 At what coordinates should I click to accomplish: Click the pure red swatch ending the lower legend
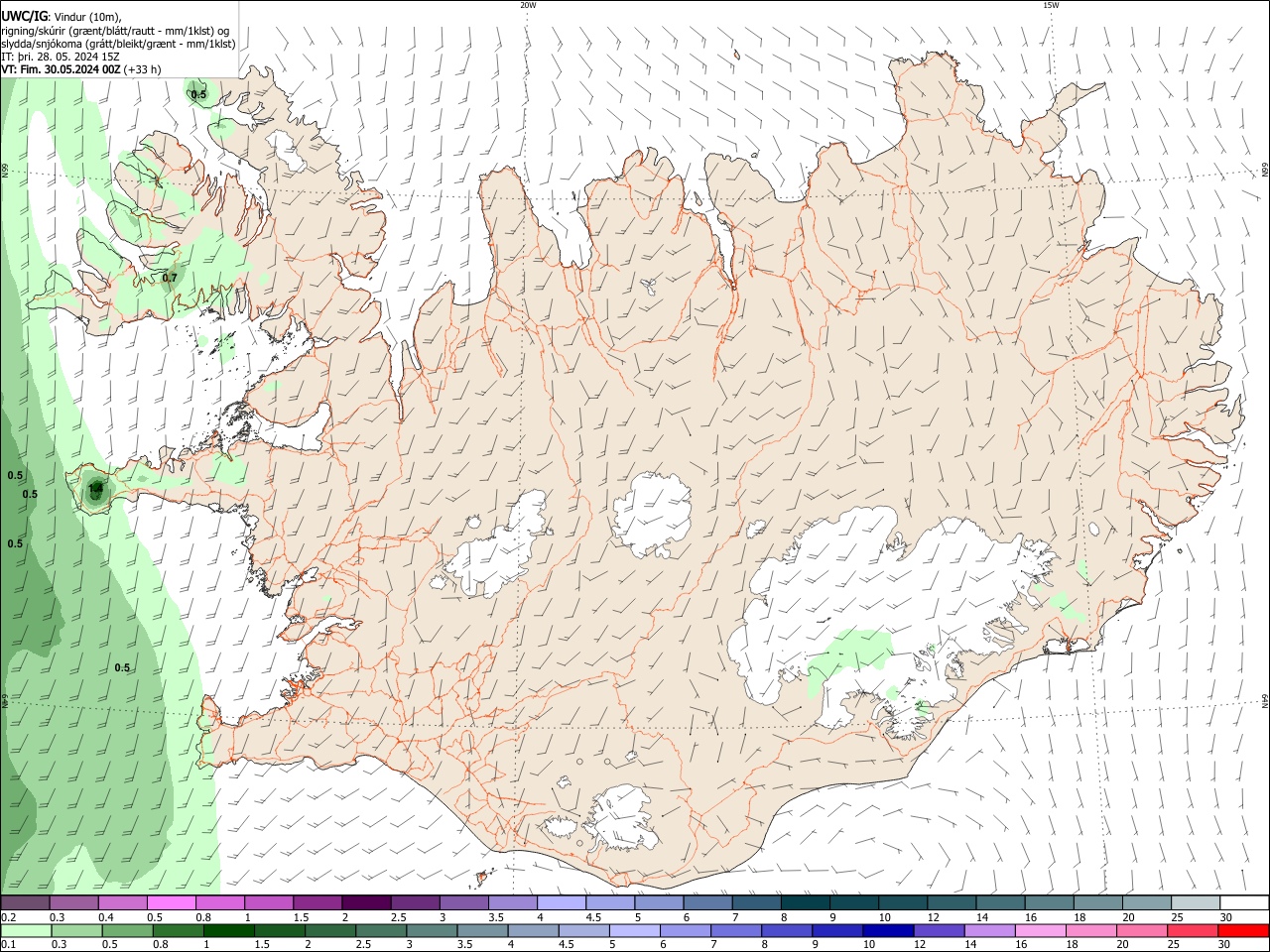pyautogui.click(x=1242, y=931)
